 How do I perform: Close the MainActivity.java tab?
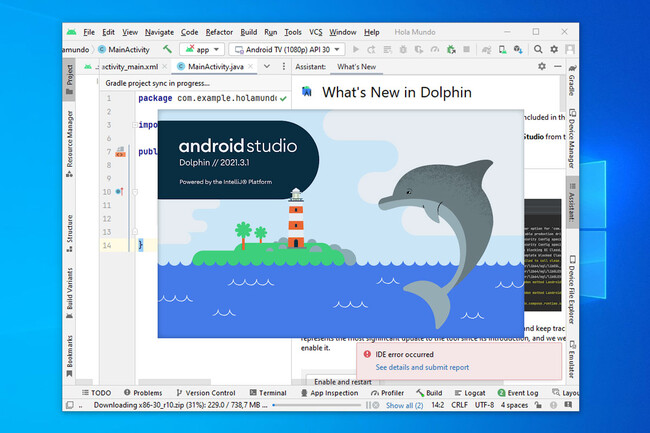[250, 66]
